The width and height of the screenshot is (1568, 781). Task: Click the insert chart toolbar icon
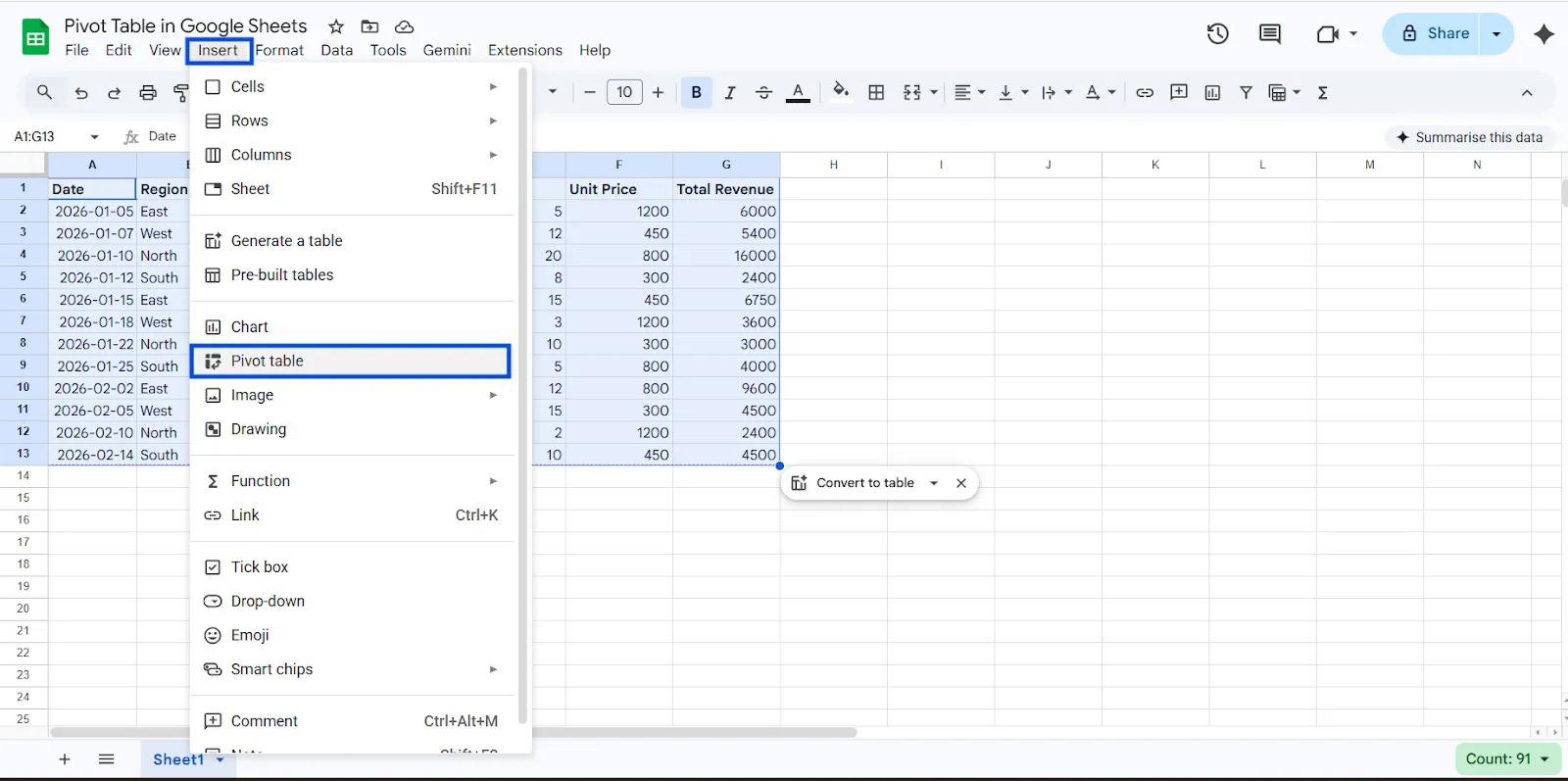(x=1212, y=92)
